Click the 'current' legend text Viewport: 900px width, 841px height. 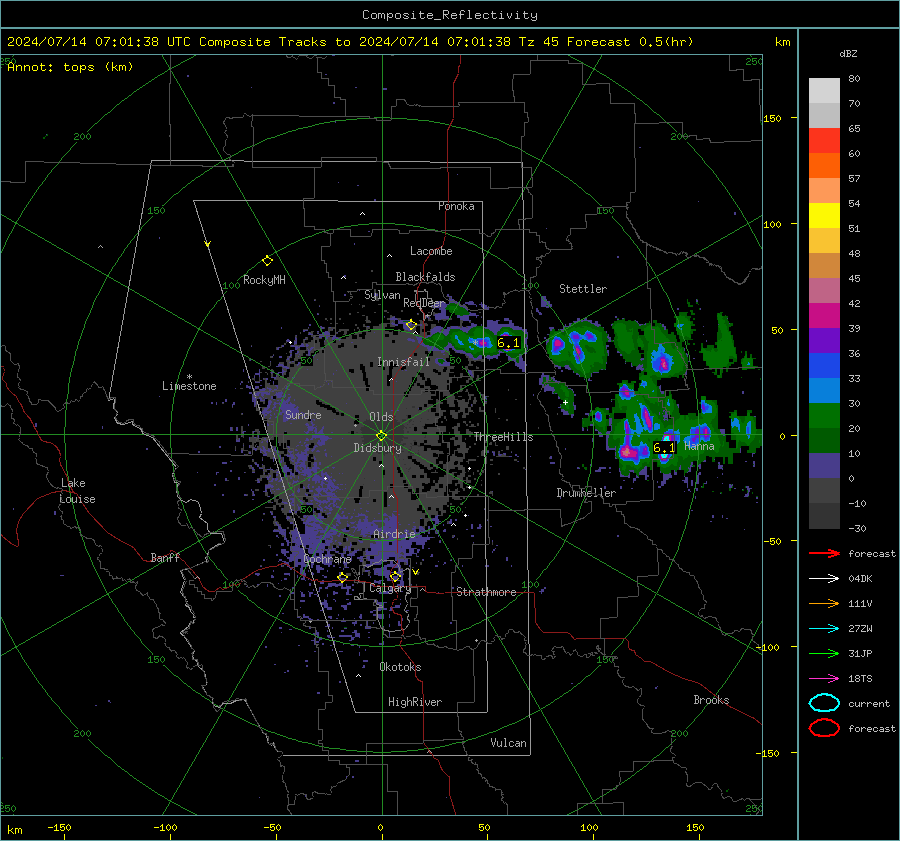[x=869, y=703]
